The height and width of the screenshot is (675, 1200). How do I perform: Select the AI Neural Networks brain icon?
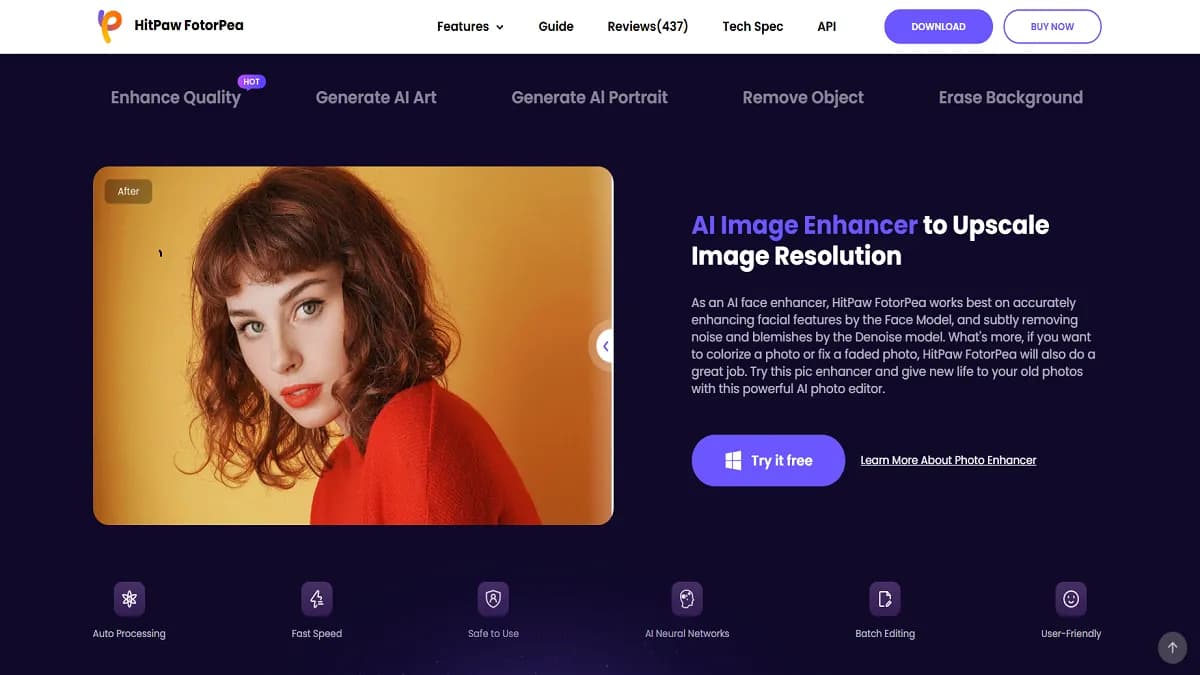687,599
